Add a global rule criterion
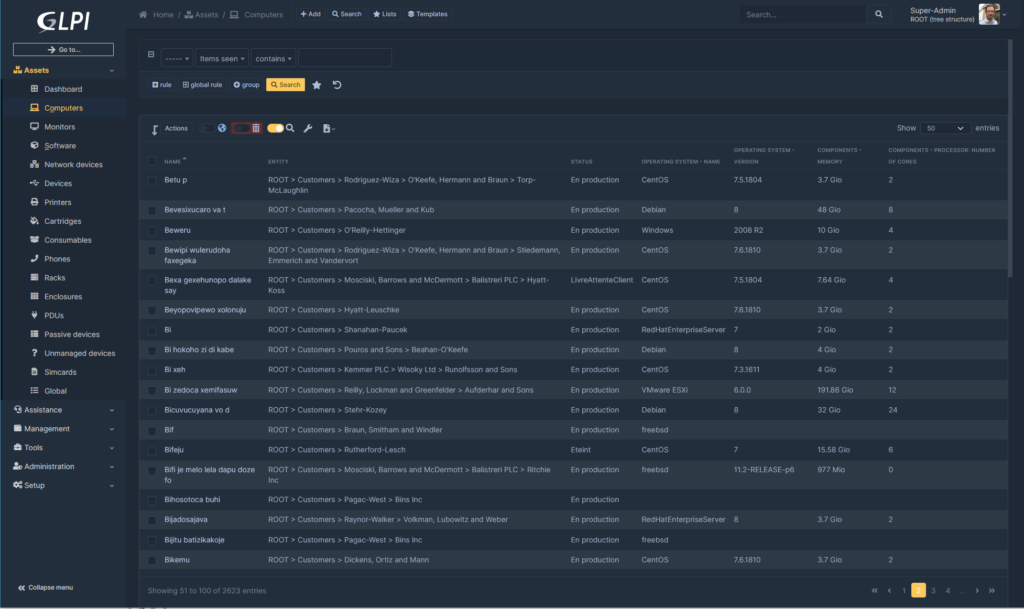The width and height of the screenshot is (1024, 609). [202, 85]
